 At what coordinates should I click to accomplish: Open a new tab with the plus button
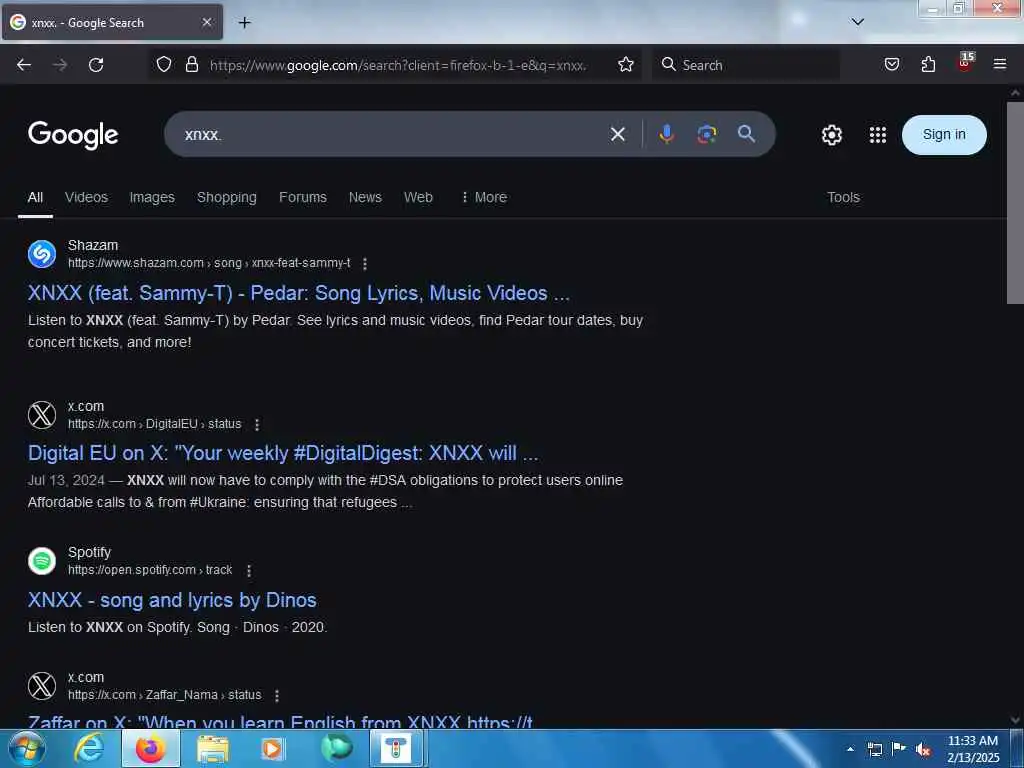pyautogui.click(x=245, y=23)
